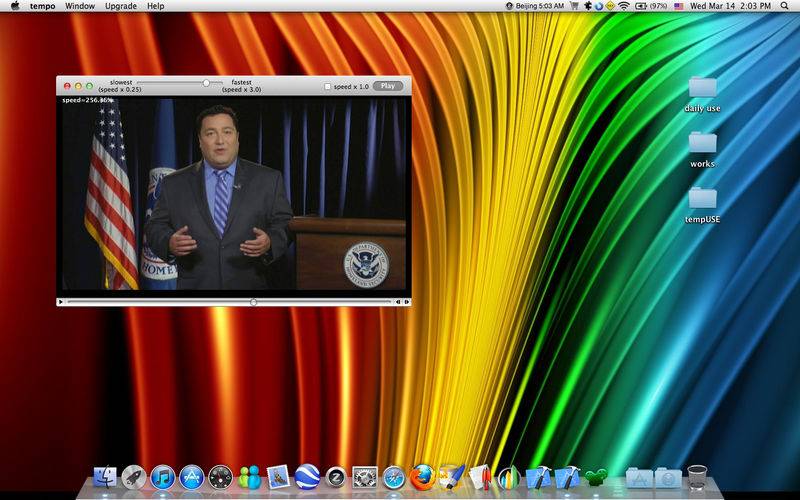Open the Downloads folder stack in dock
Screen dimensions: 800x500
(668, 478)
